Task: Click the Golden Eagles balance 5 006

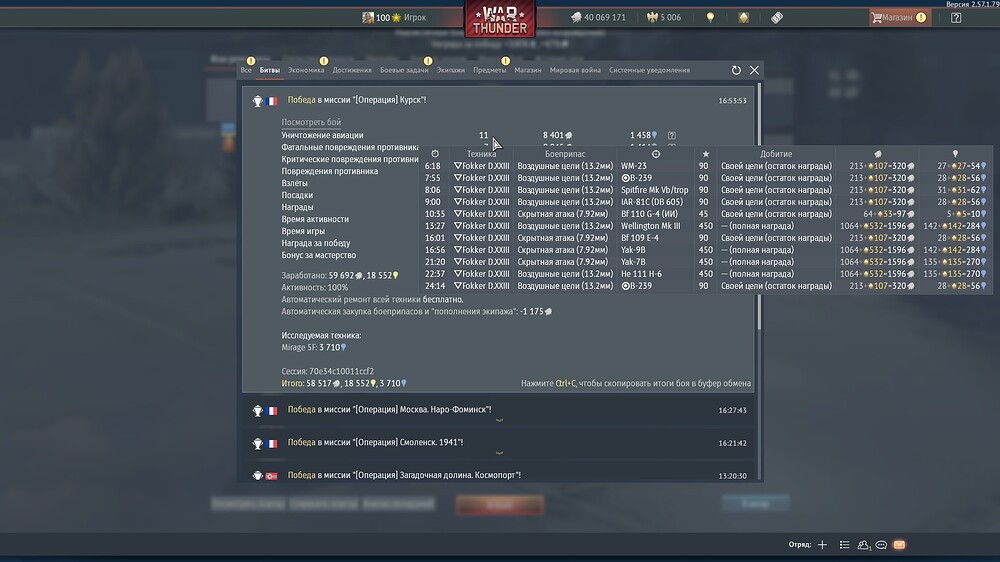Action: (x=663, y=18)
